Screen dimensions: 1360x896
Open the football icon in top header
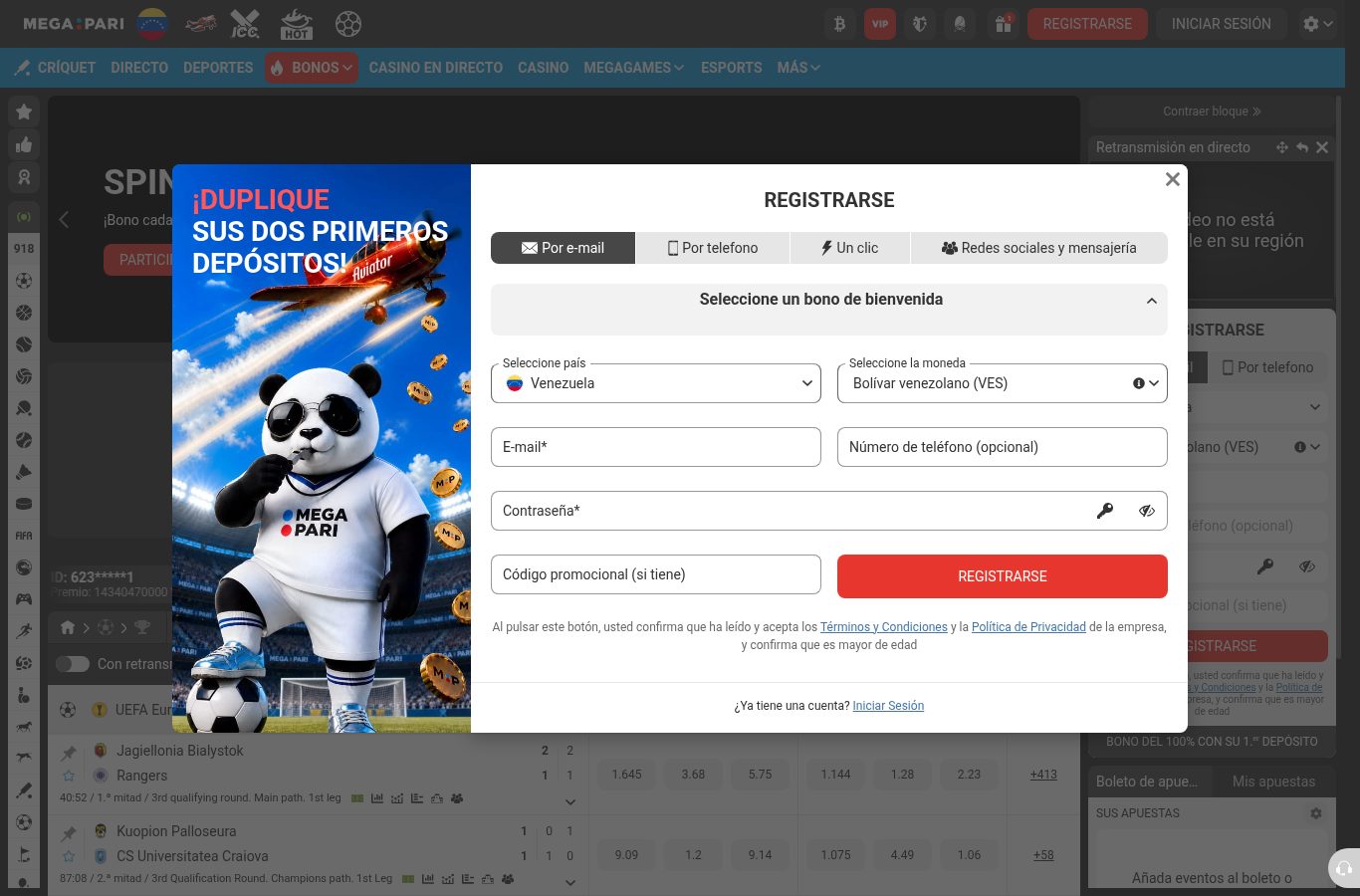[348, 24]
